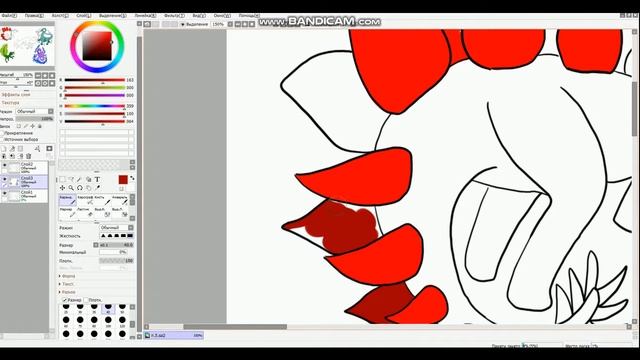The height and width of the screenshot is (360, 640).
Task: Choose the Акварель watercolor brush
Action: [120, 200]
